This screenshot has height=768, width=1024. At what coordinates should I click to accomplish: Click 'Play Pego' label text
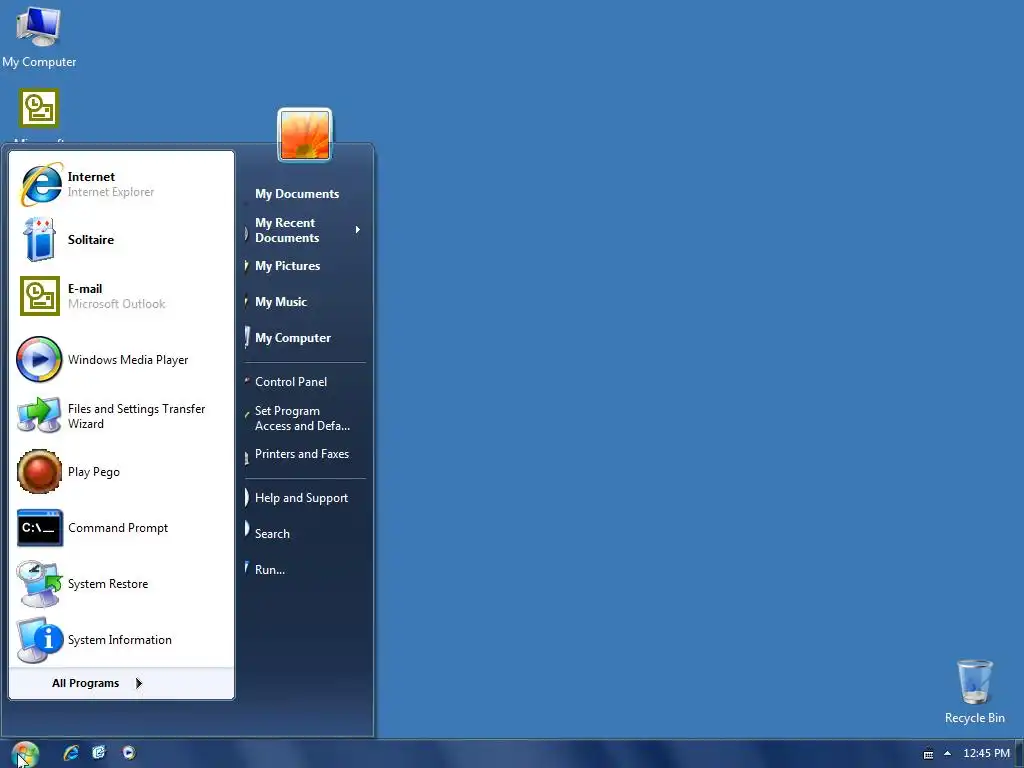93,472
